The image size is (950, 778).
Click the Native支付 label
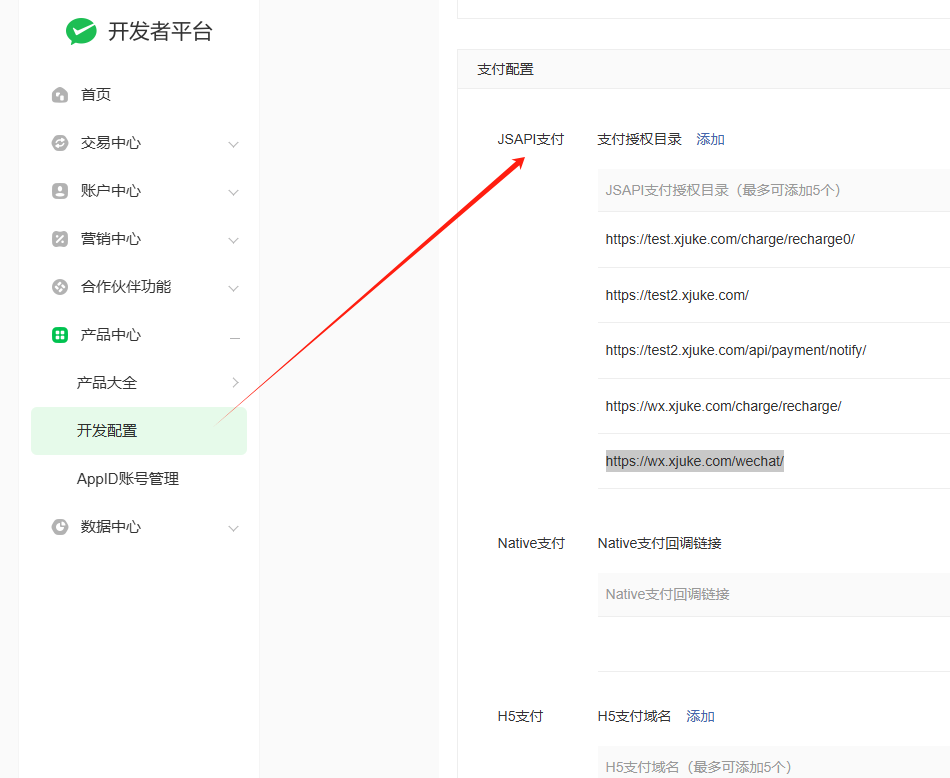531,544
